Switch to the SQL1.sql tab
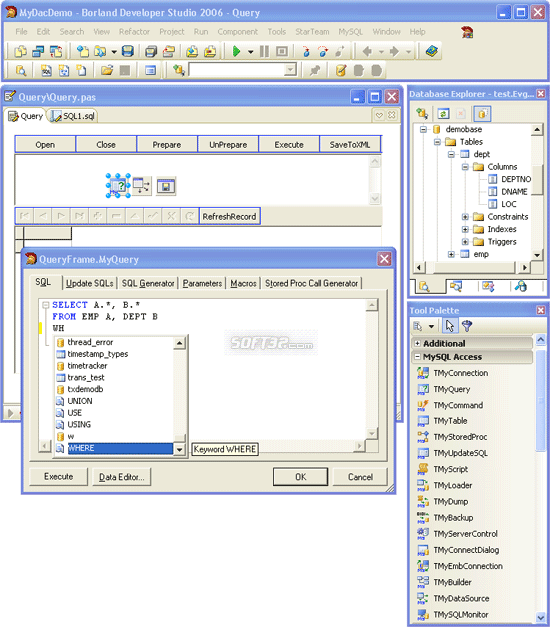The image size is (550, 627). [x=74, y=116]
